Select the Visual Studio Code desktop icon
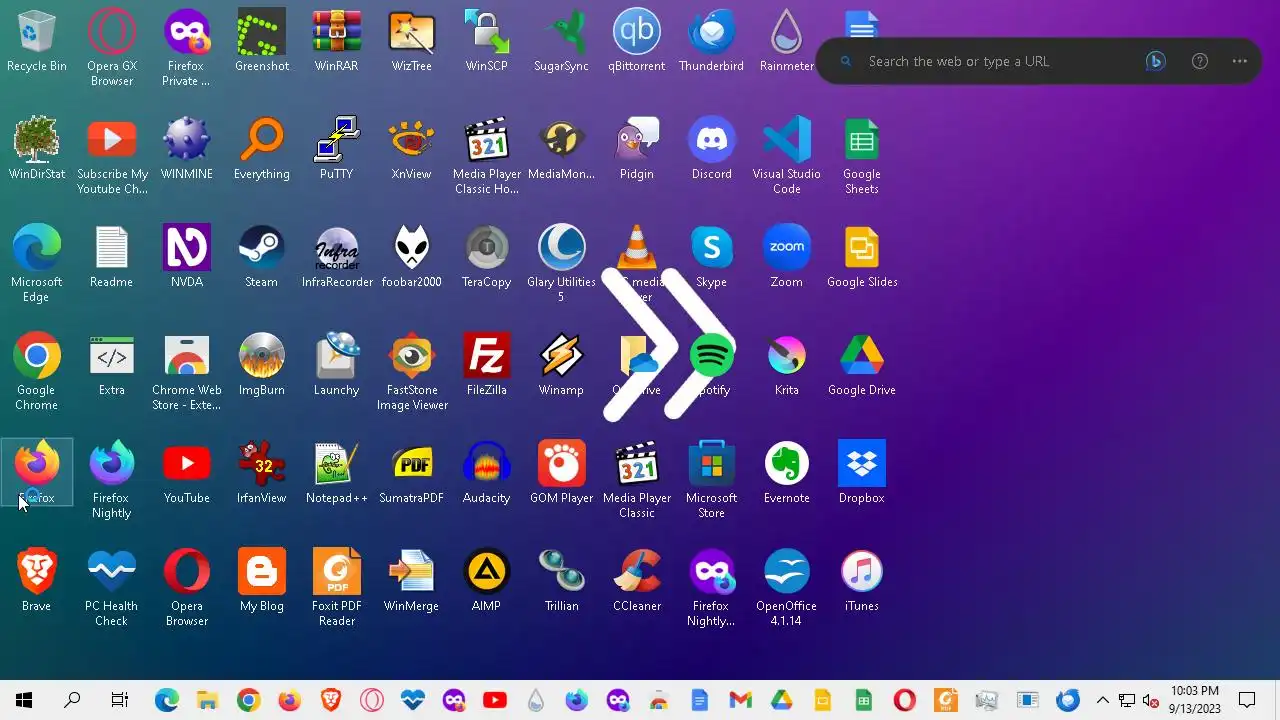This screenshot has width=1280, height=720. [x=786, y=156]
